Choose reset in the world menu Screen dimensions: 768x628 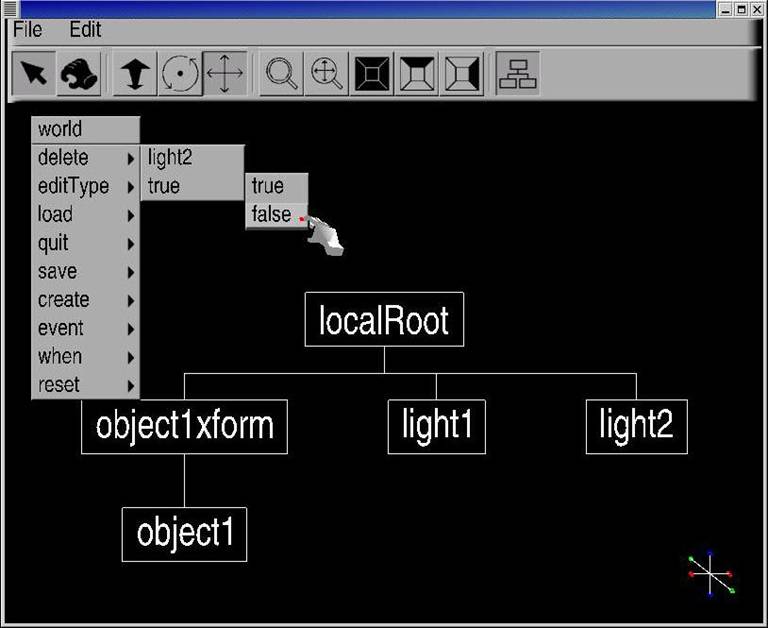[86, 386]
